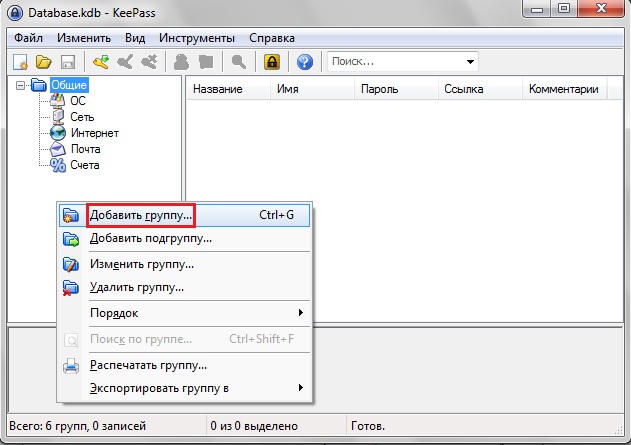
Task: Select the Интернет group in the tree
Action: (94, 133)
